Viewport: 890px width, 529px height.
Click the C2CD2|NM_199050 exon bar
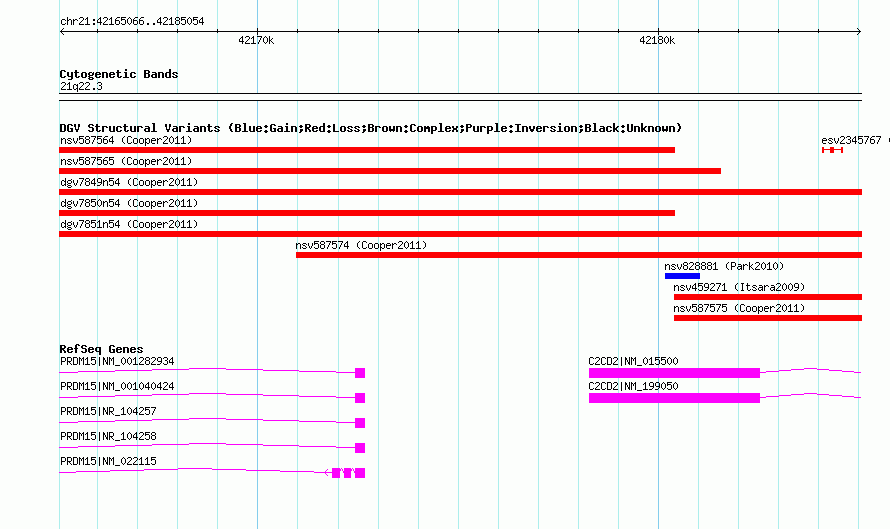coord(674,398)
